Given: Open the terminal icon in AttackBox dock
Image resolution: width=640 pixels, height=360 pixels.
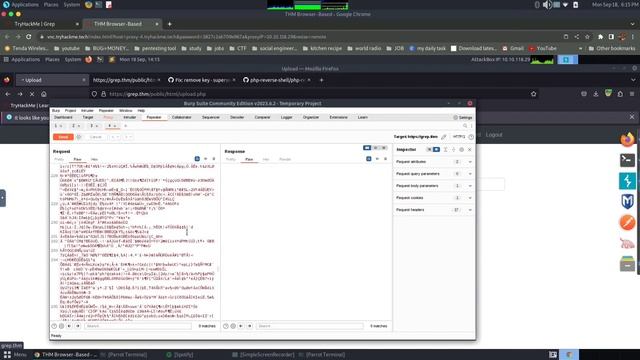Looking at the screenshot, I should (x=627, y=160).
